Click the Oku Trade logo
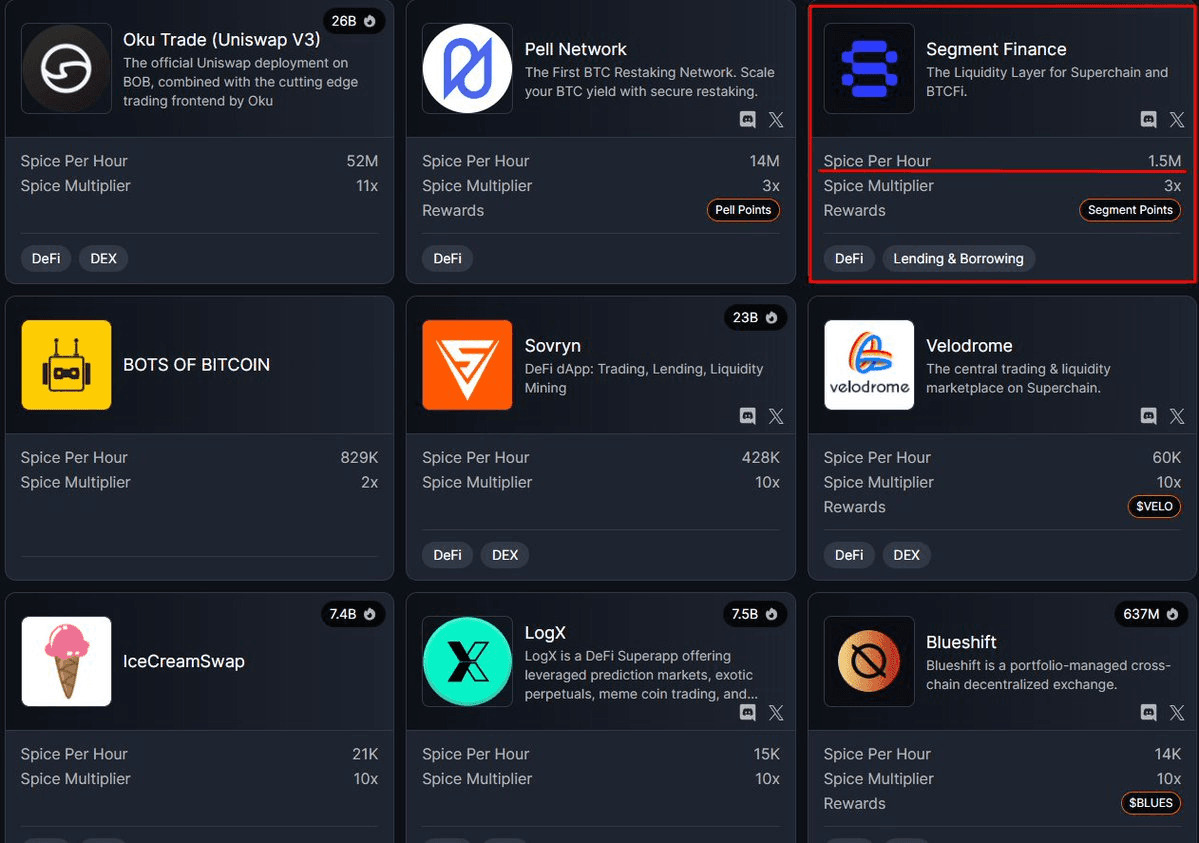The image size is (1199, 843). (66, 68)
